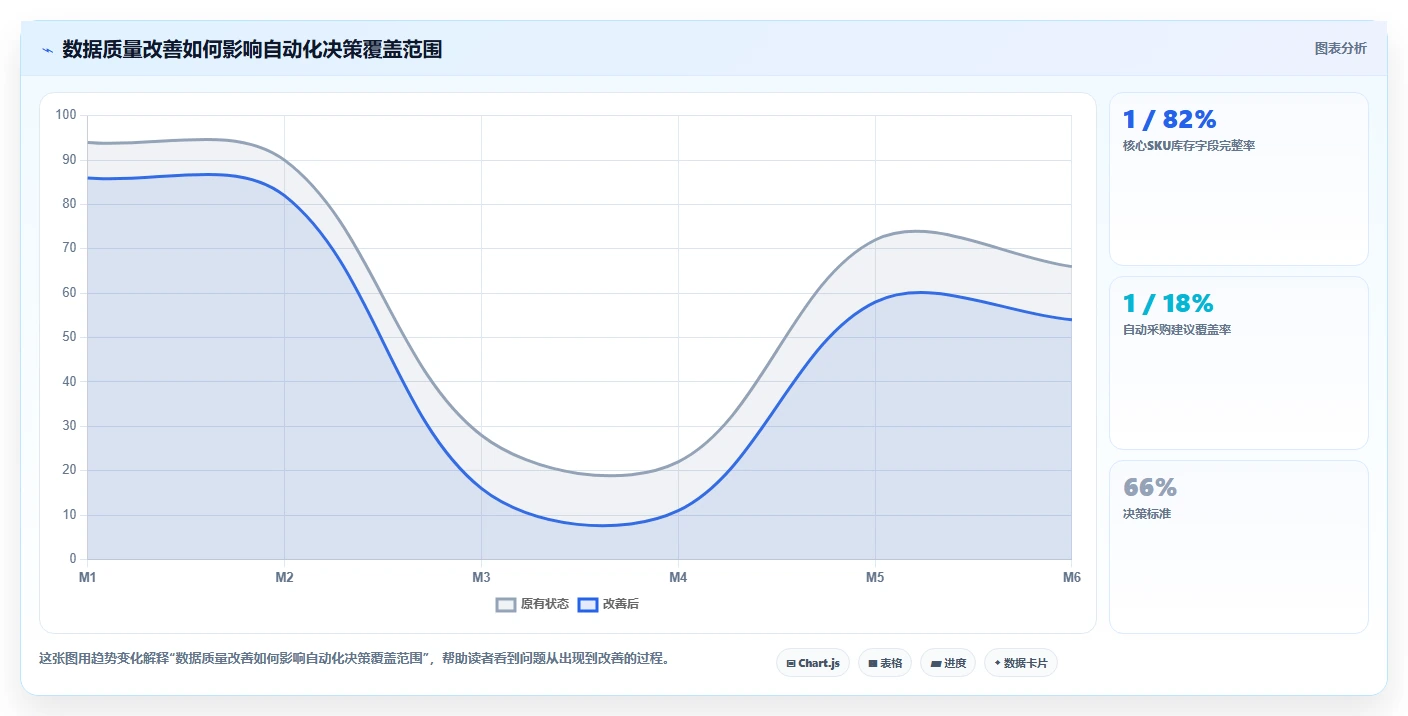Click the M2 x-axis label
The height and width of the screenshot is (716, 1408).
284,577
